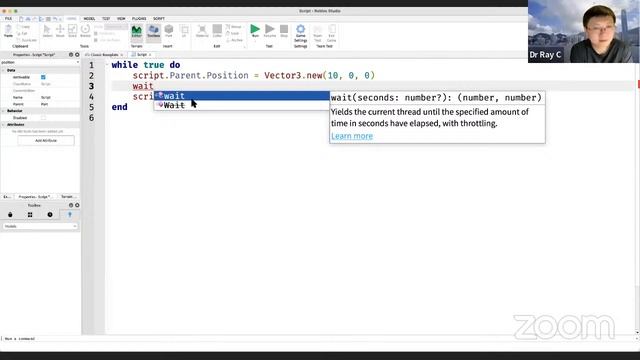Toggle the Archivable checkbox

click(43, 77)
